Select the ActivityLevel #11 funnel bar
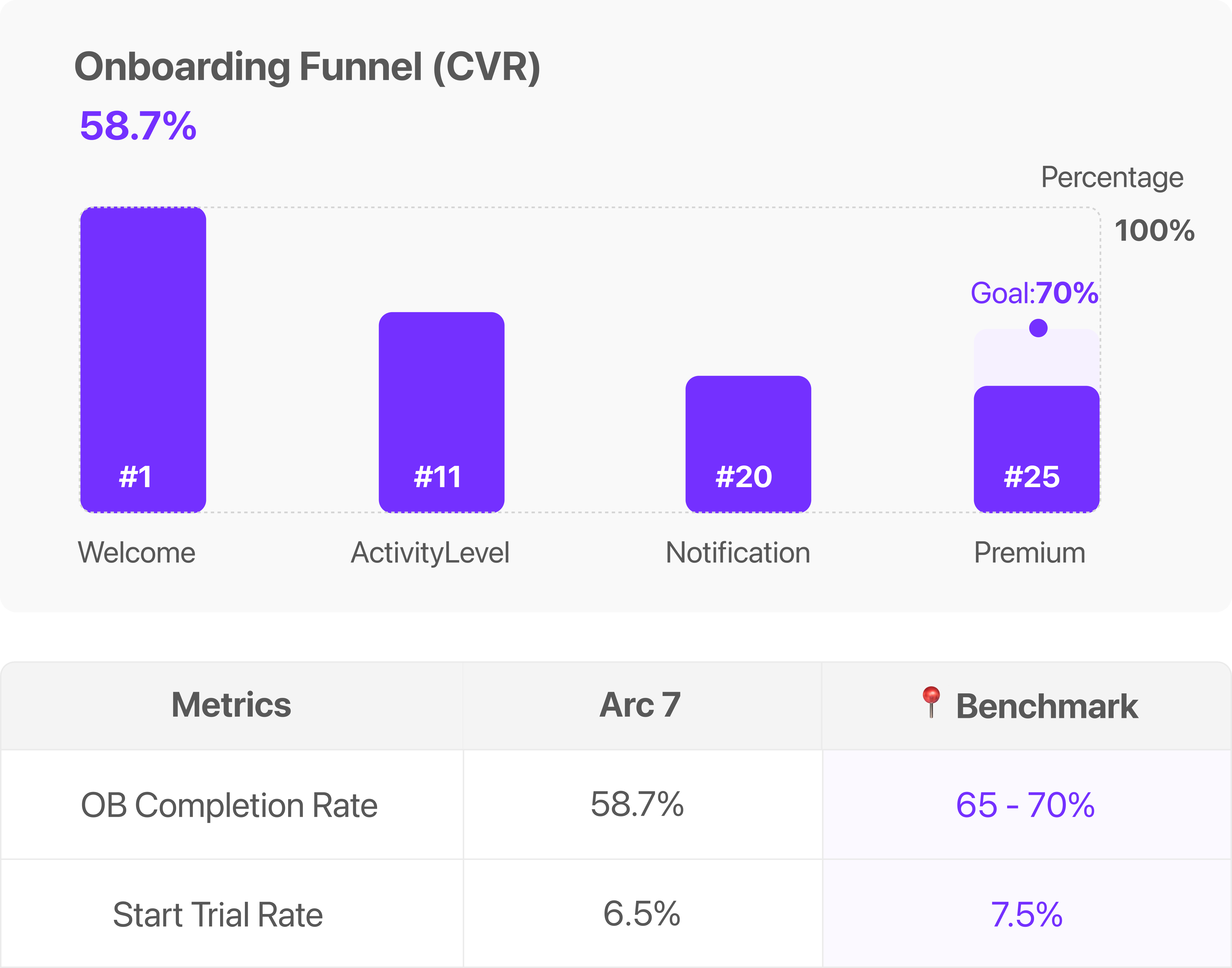The height and width of the screenshot is (968, 1232). (x=442, y=412)
